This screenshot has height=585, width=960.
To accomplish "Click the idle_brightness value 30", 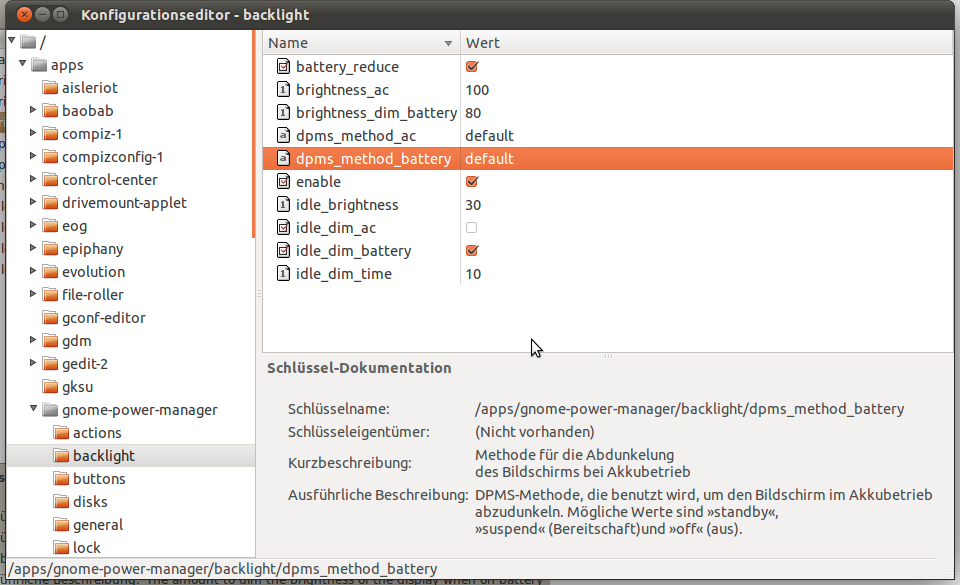I will (x=473, y=205).
